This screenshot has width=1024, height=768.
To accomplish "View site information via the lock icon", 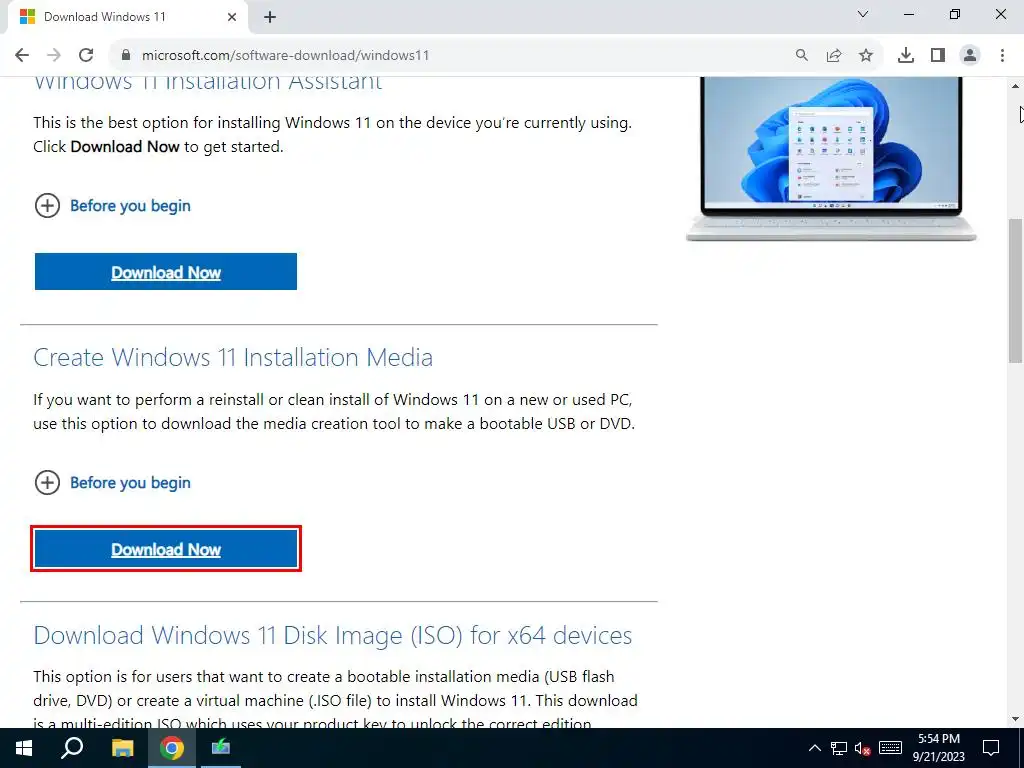I will point(126,55).
